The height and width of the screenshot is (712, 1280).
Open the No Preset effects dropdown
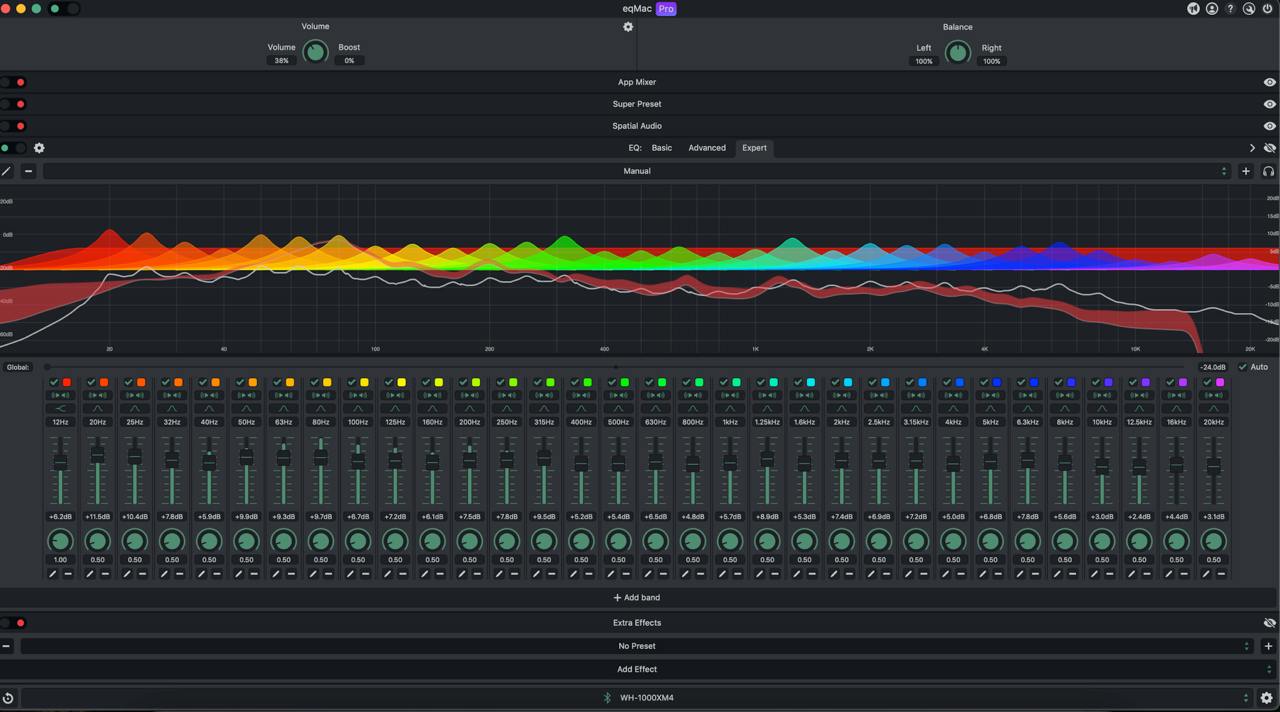coord(637,646)
